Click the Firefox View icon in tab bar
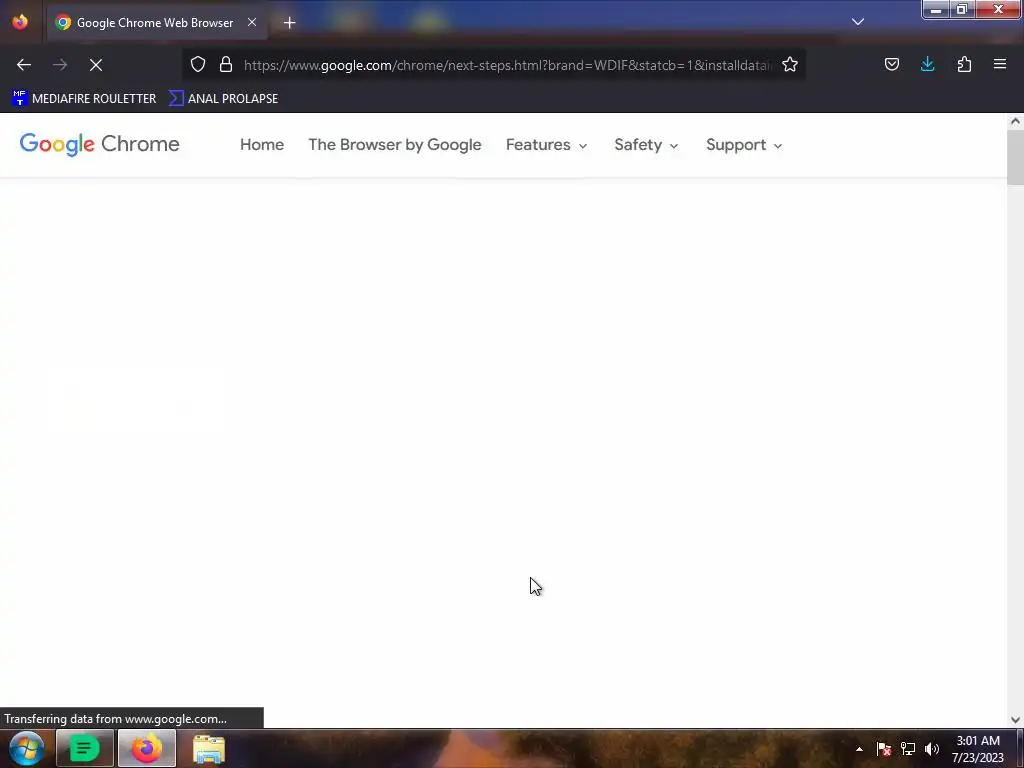Image resolution: width=1024 pixels, height=768 pixels. (20, 22)
